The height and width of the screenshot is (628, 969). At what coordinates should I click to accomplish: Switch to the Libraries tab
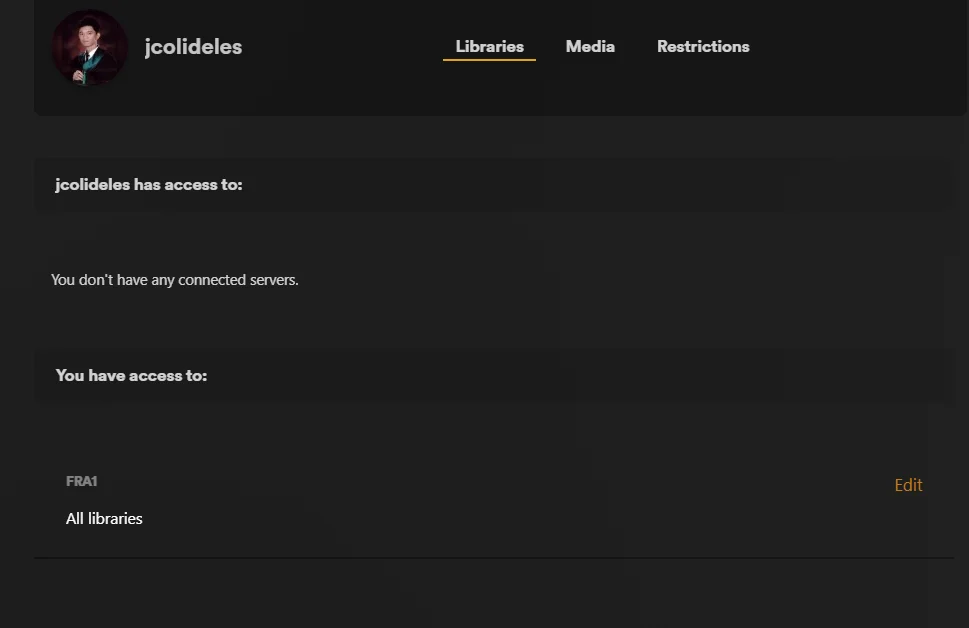(489, 47)
